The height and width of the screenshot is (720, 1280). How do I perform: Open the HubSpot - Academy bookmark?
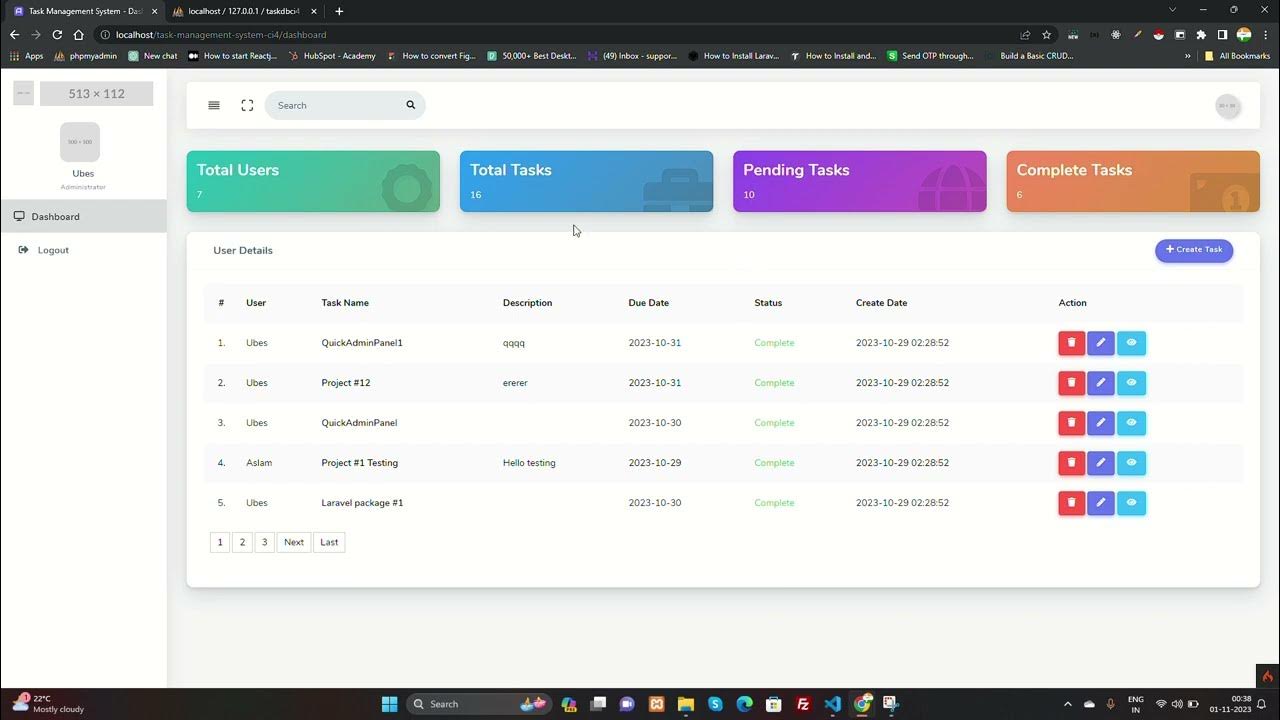[331, 56]
